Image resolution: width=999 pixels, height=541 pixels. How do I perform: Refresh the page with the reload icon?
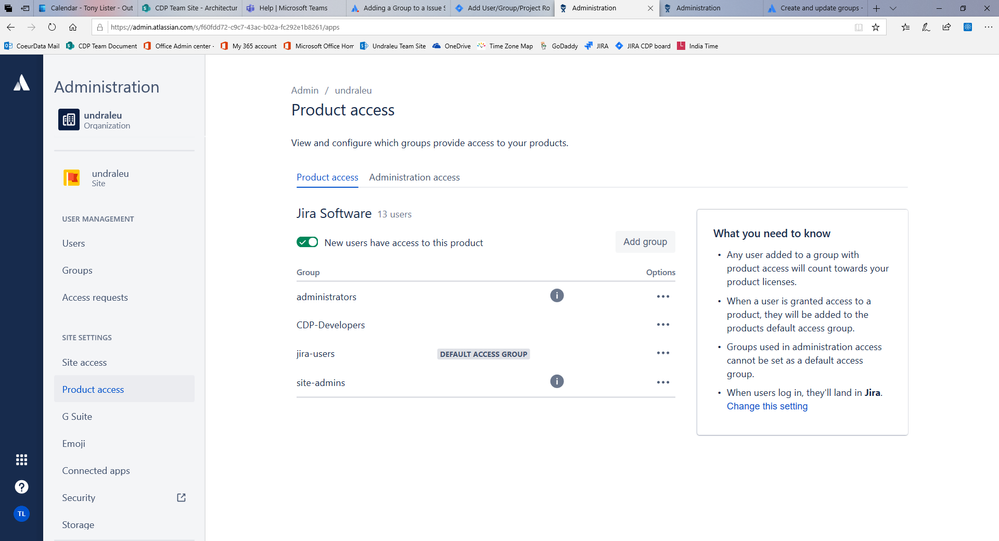(52, 27)
